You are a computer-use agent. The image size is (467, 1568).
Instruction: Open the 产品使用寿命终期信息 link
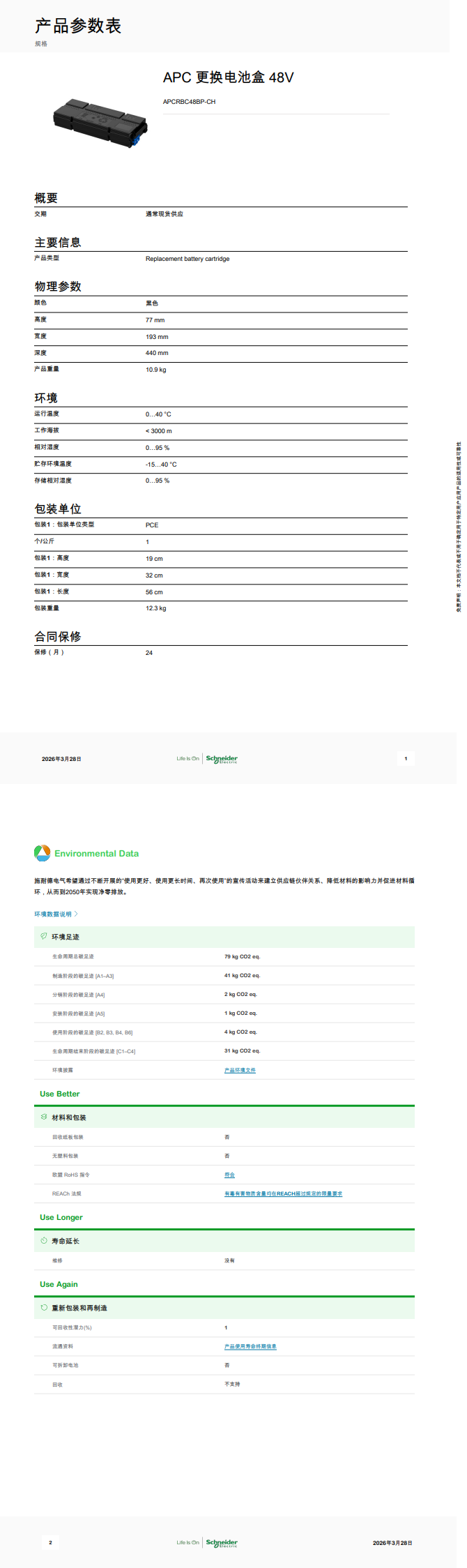(x=250, y=1346)
